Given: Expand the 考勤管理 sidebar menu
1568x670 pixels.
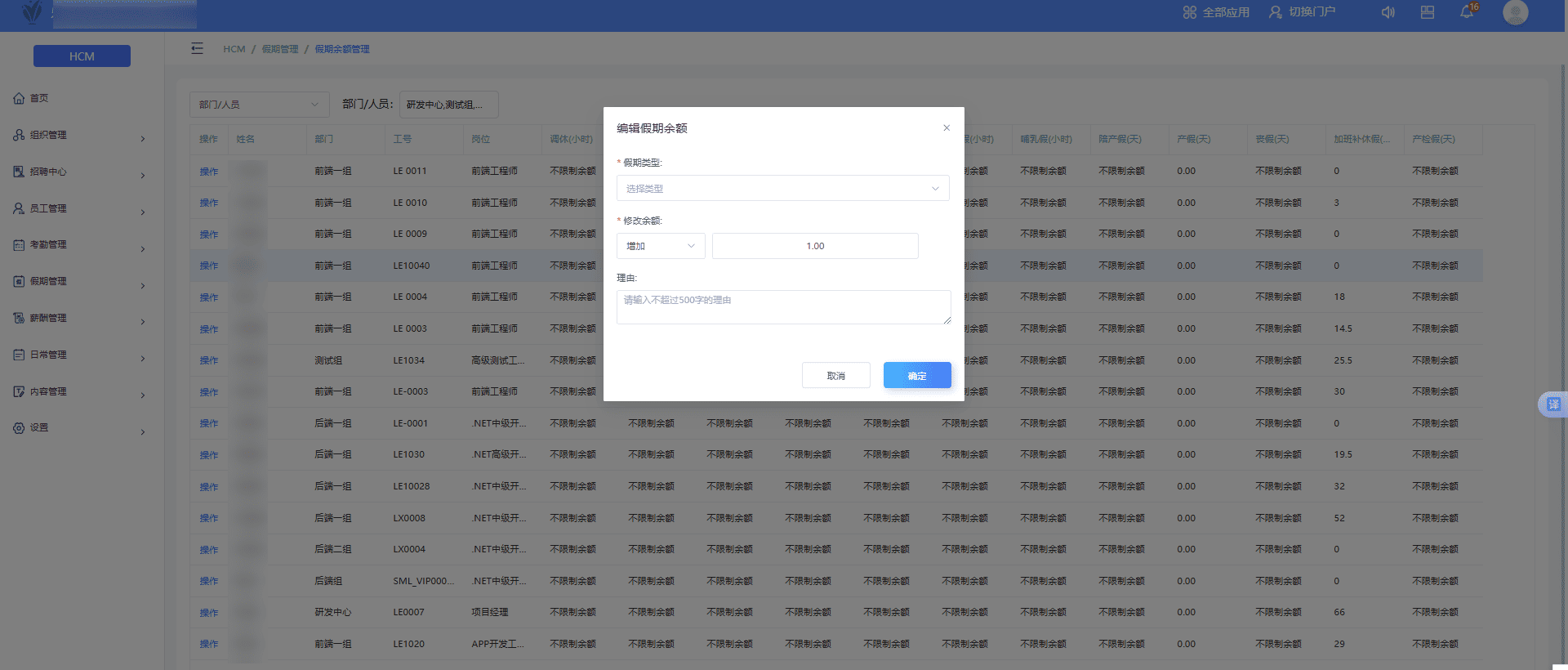Looking at the screenshot, I should (79, 244).
